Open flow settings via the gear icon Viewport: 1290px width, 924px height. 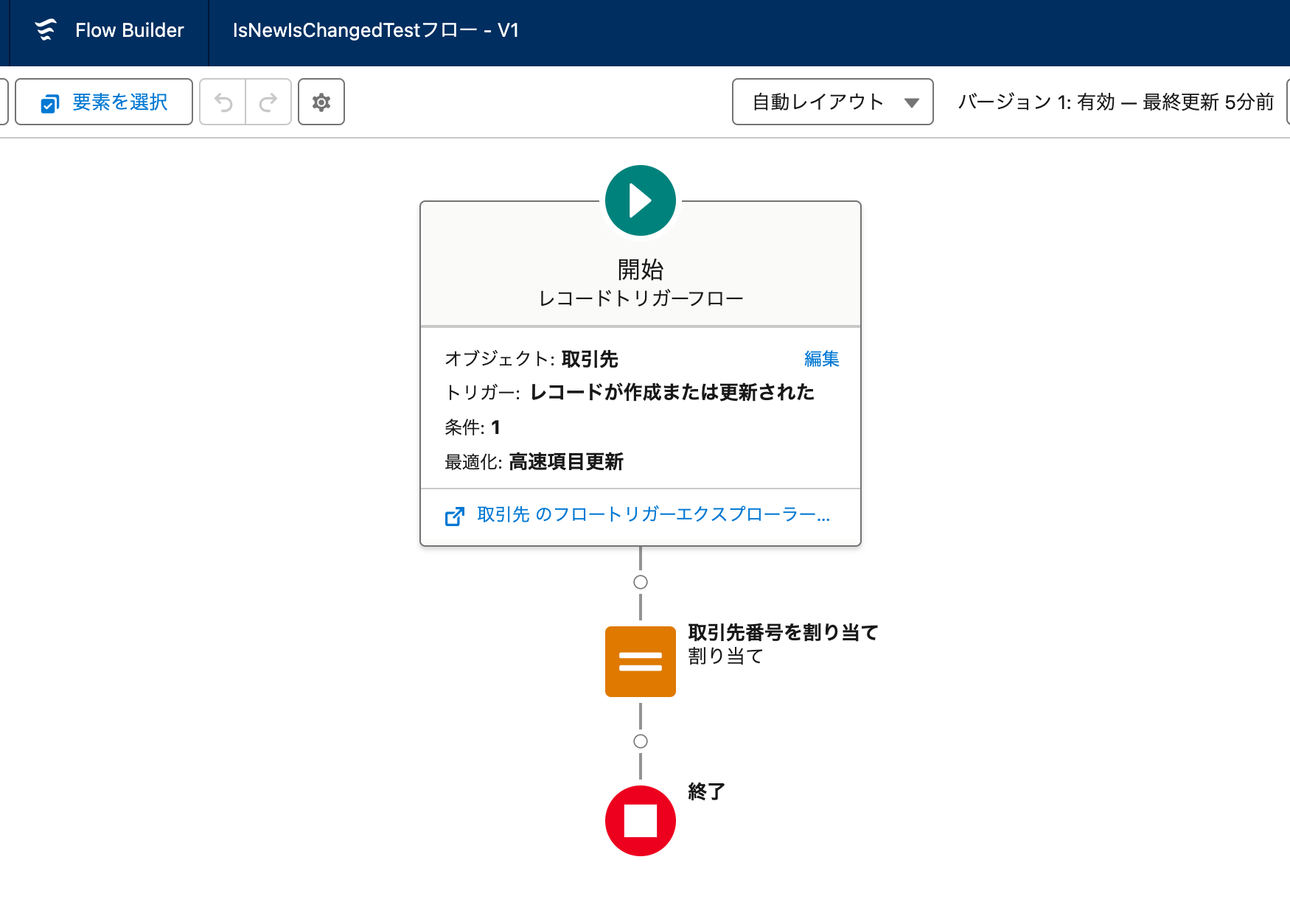pos(321,102)
